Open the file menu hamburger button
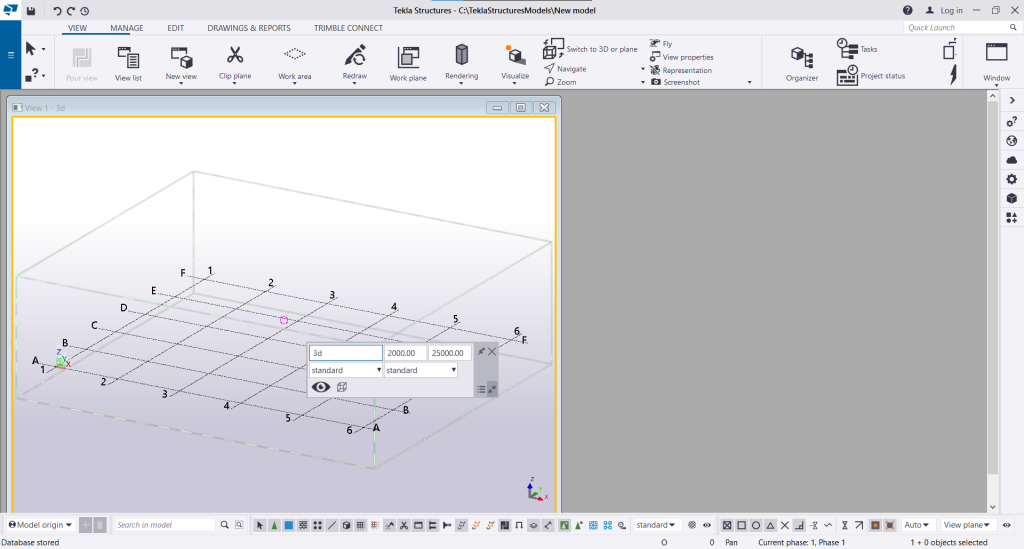This screenshot has width=1024, height=549. coord(10,55)
